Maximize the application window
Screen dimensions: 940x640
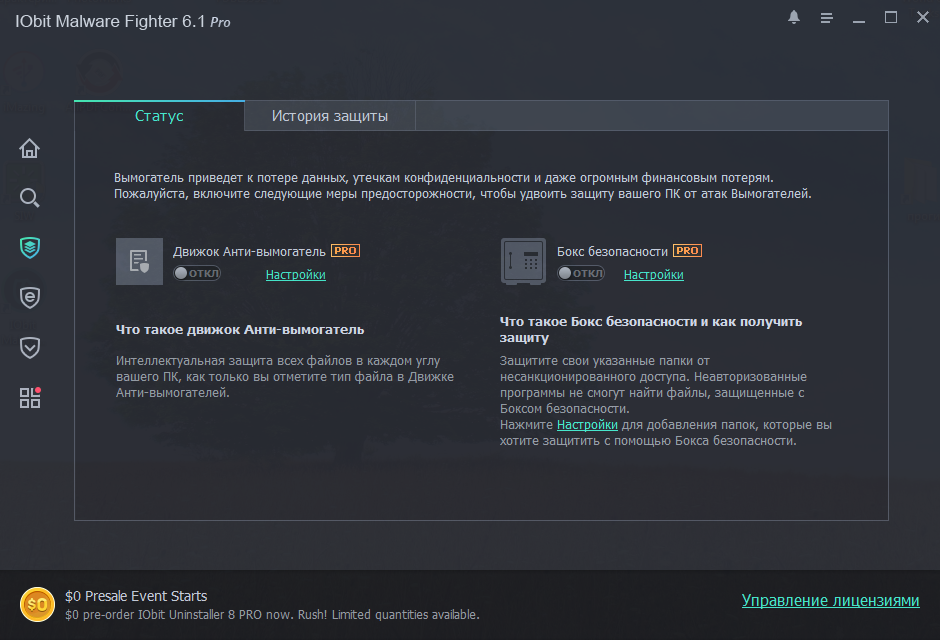tap(891, 17)
